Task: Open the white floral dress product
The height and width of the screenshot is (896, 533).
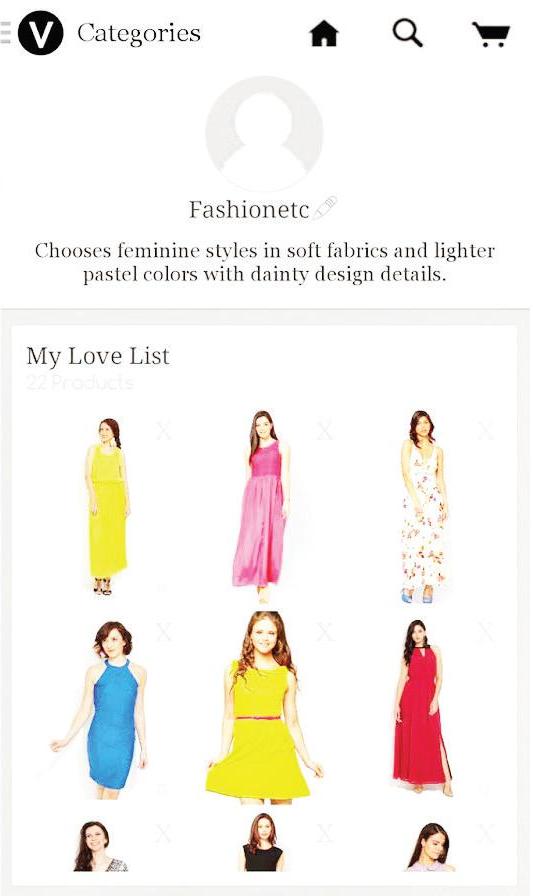Action: tap(423, 506)
